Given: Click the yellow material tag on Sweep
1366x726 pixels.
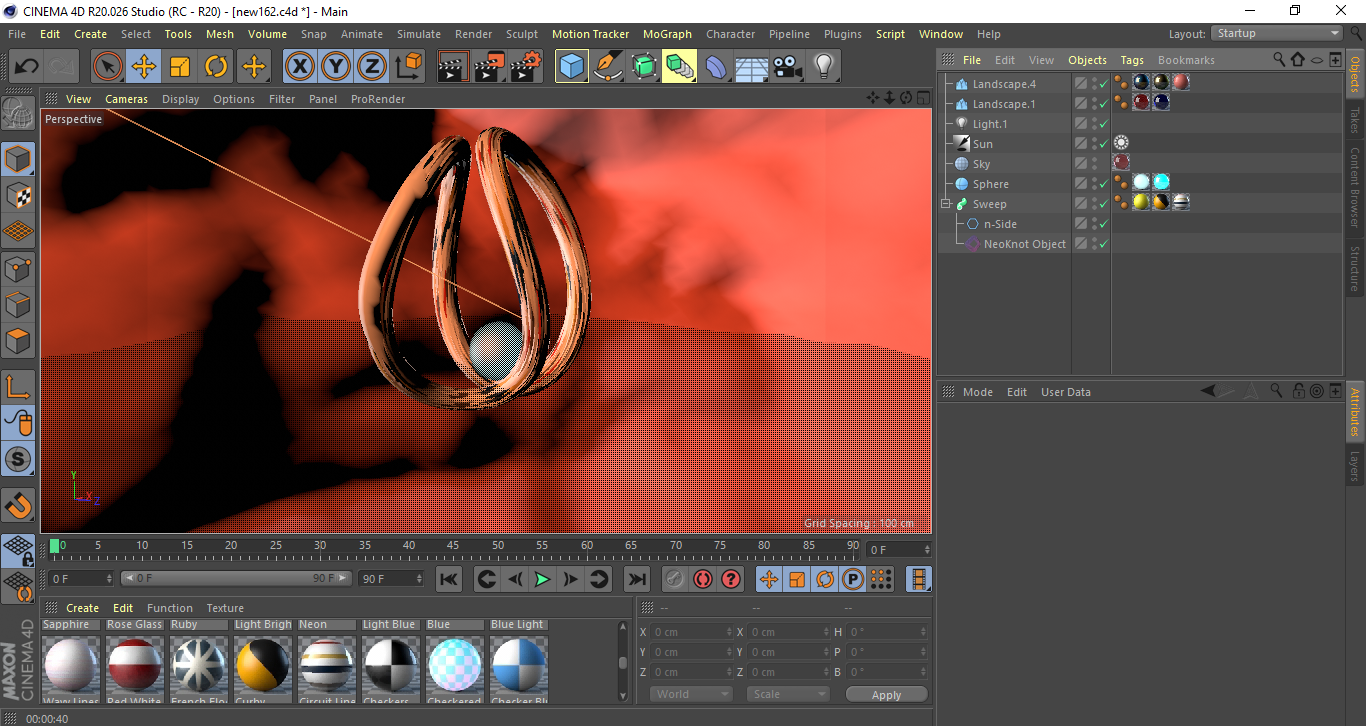Looking at the screenshot, I should (x=1141, y=202).
